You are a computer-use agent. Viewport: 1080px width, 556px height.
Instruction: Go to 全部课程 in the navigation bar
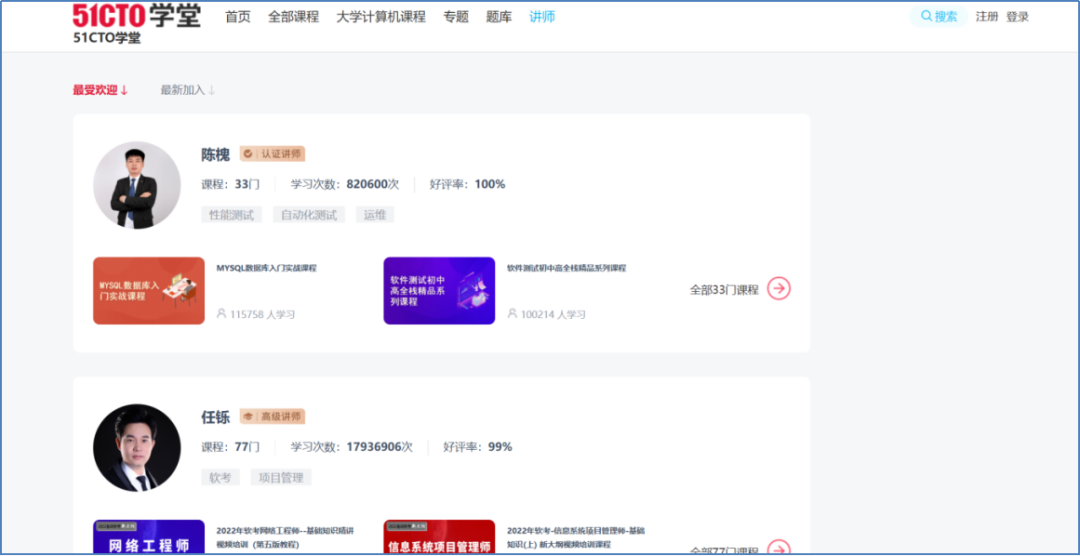click(x=293, y=17)
